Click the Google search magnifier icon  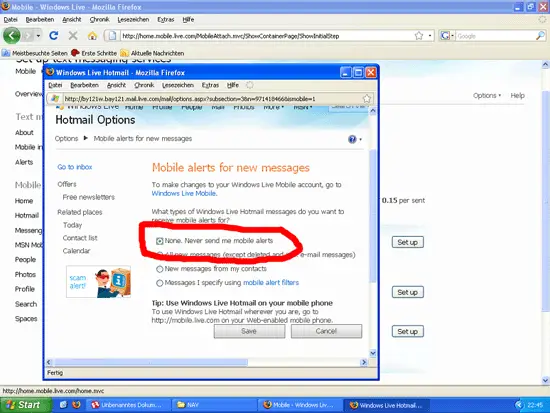[x=541, y=35]
